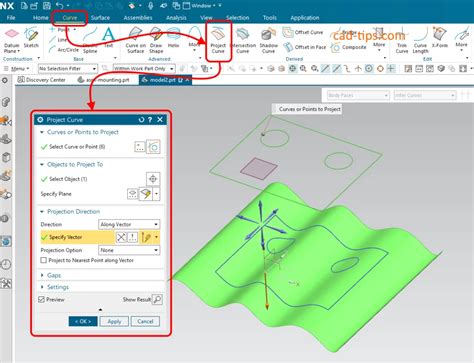Click the Apply button
This screenshot has height=363, width=474.
click(114, 321)
